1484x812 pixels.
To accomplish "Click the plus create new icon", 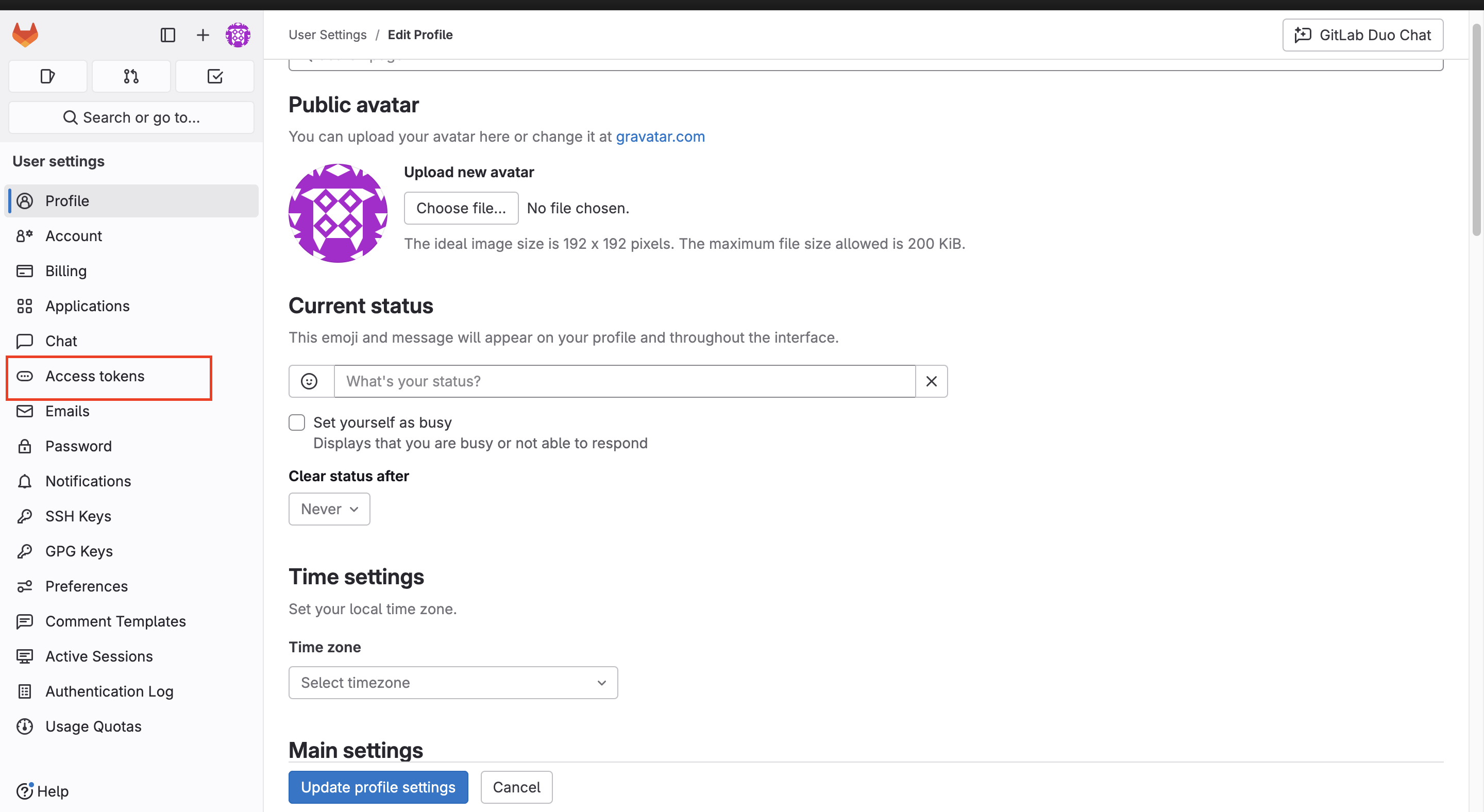I will point(202,35).
